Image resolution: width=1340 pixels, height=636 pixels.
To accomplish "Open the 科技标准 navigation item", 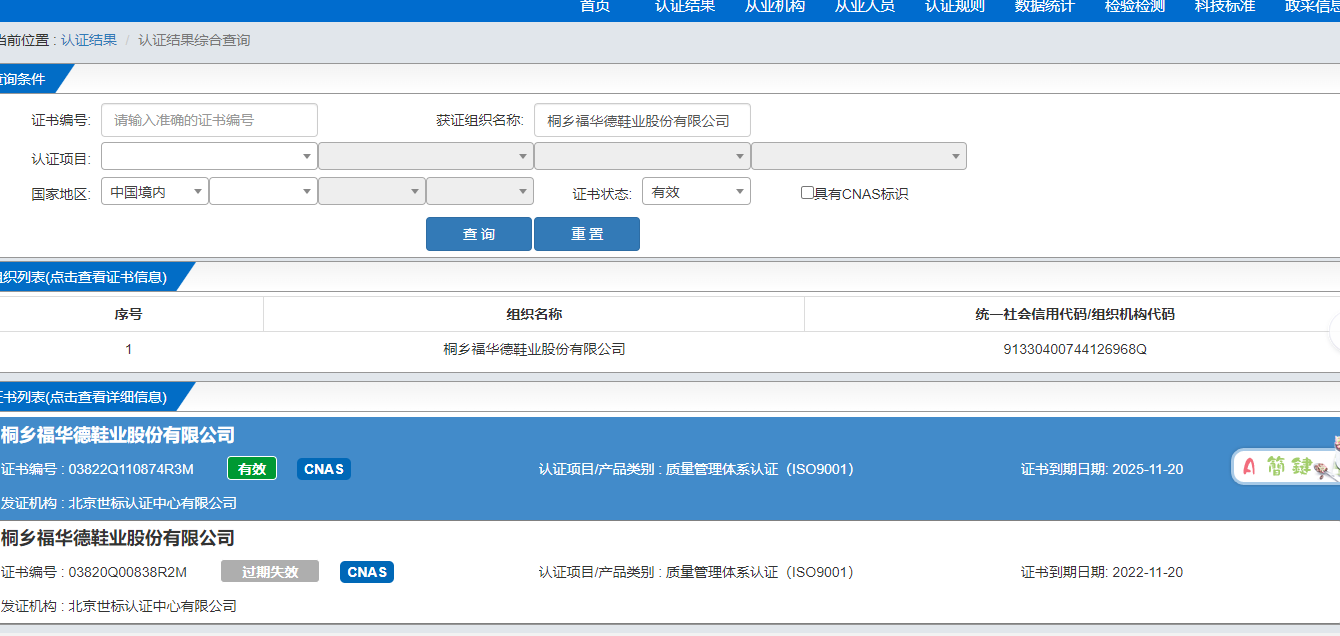I will tap(1225, 6).
